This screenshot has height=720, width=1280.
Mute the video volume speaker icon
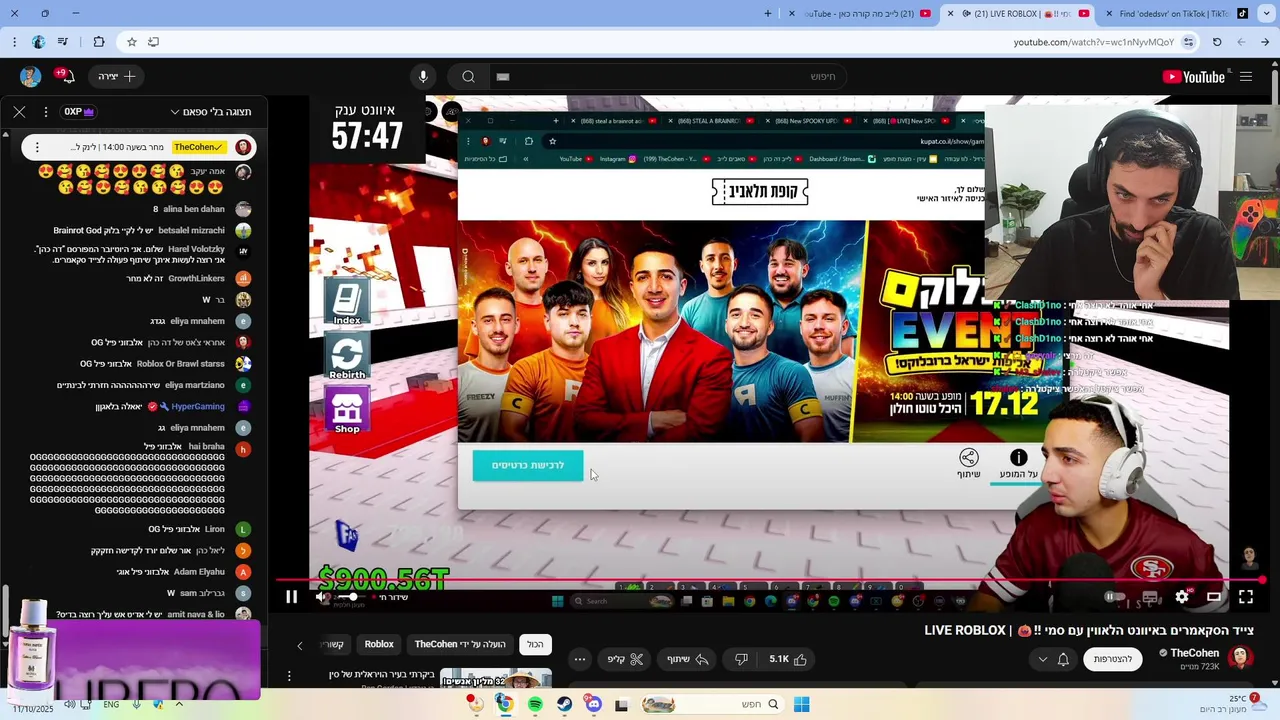click(x=321, y=597)
